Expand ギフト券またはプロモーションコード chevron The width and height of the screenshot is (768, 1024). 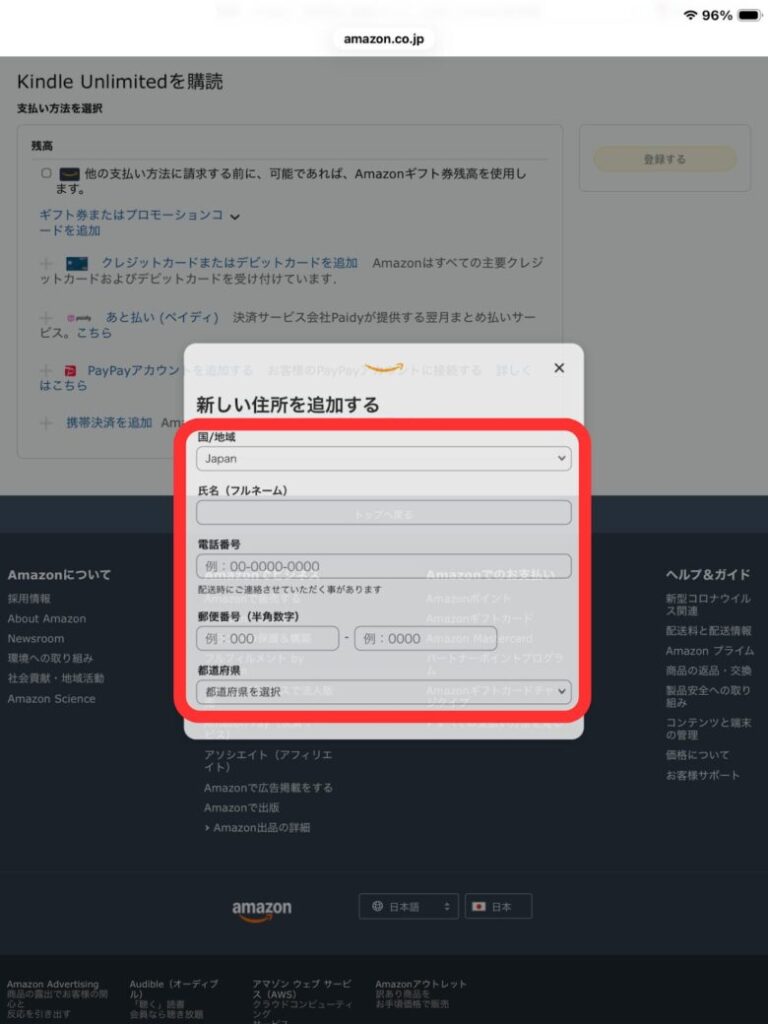(235, 216)
